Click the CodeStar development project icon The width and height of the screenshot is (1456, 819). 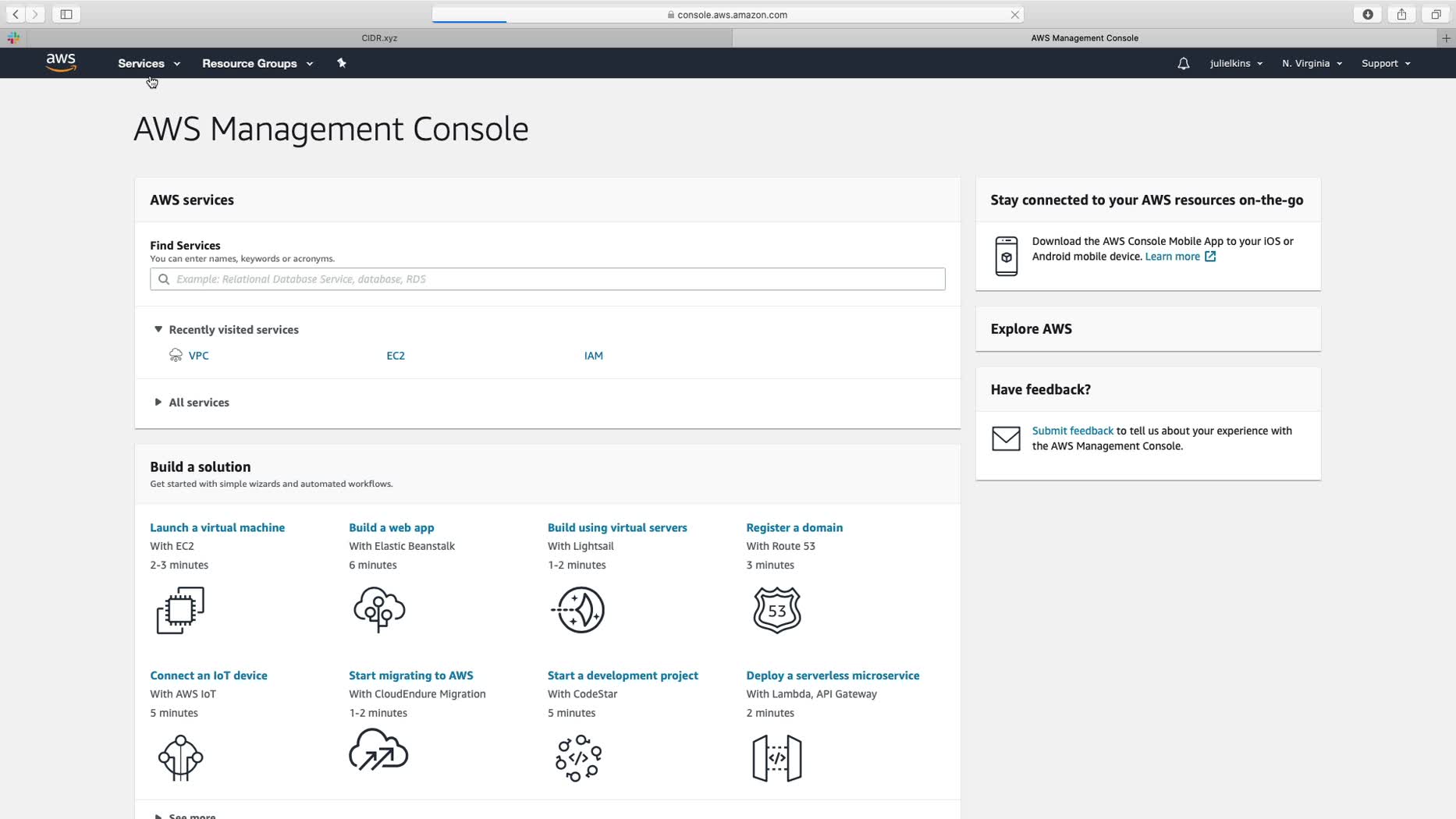[x=578, y=757]
